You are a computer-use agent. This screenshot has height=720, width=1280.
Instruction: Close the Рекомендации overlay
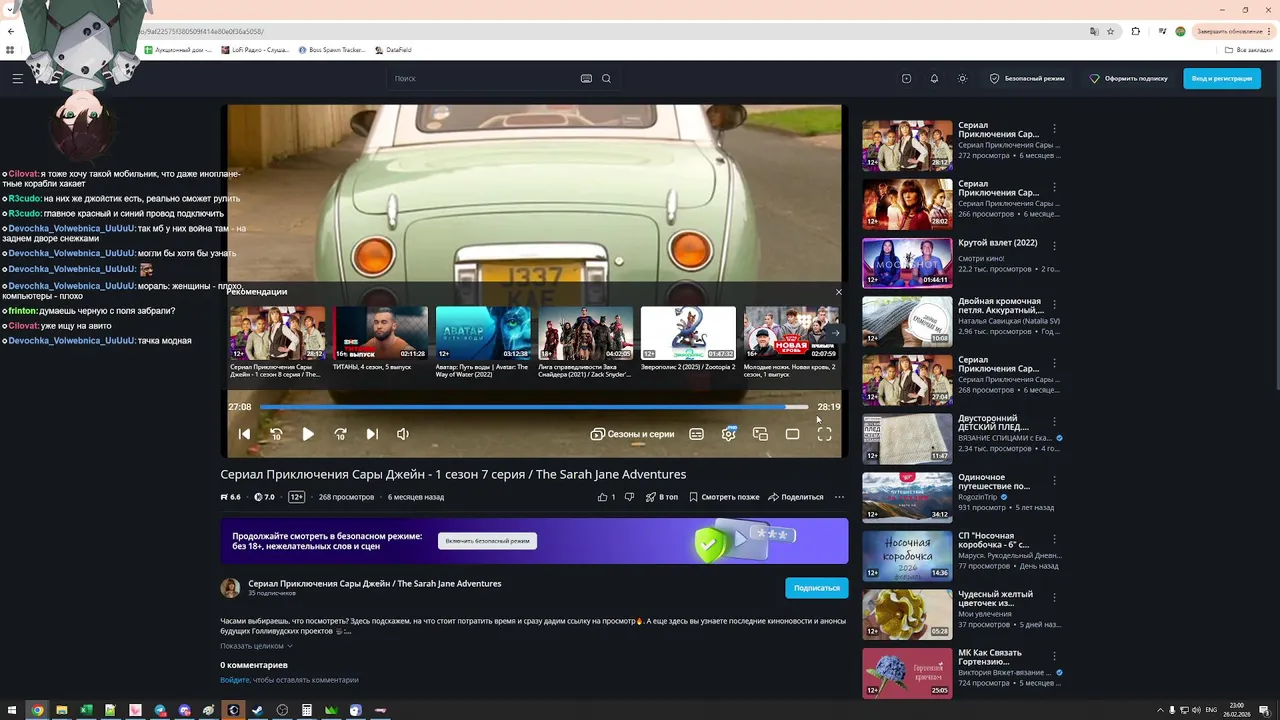pyautogui.click(x=838, y=292)
